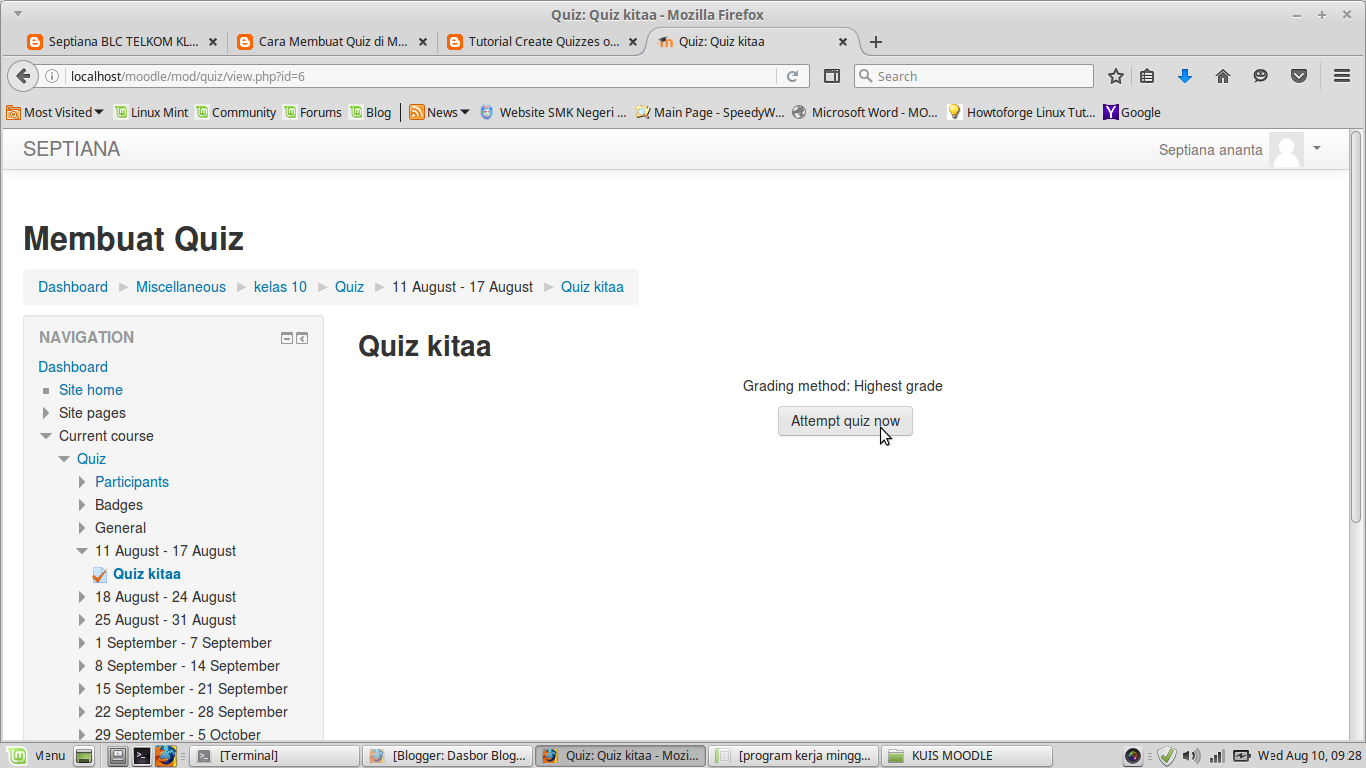Collapse the NAVIGATION block with minus toggle
Image resolution: width=1366 pixels, height=768 pixels.
click(x=286, y=338)
